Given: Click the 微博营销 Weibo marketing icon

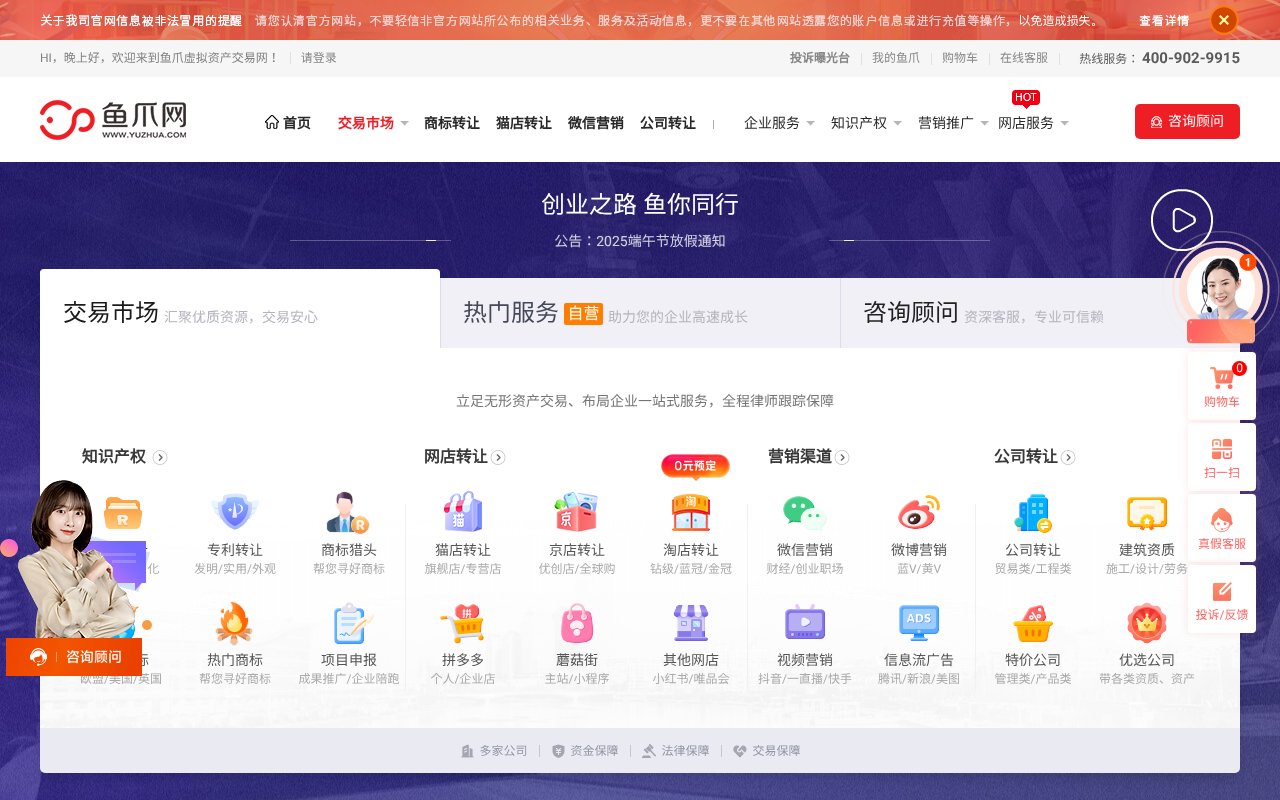Looking at the screenshot, I should coord(920,513).
